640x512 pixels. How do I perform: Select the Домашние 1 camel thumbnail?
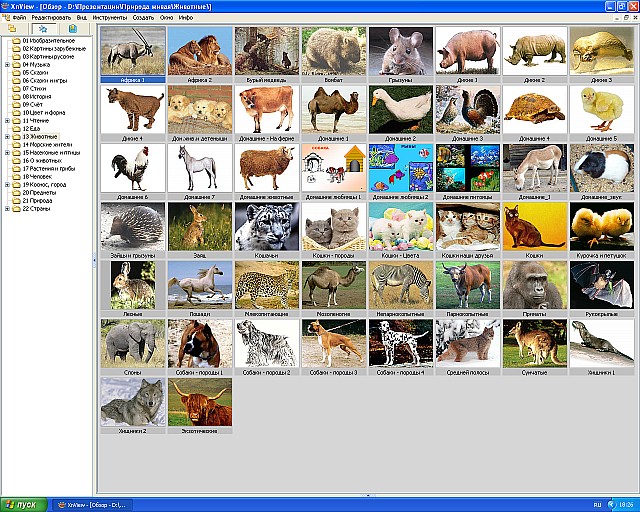pos(334,109)
